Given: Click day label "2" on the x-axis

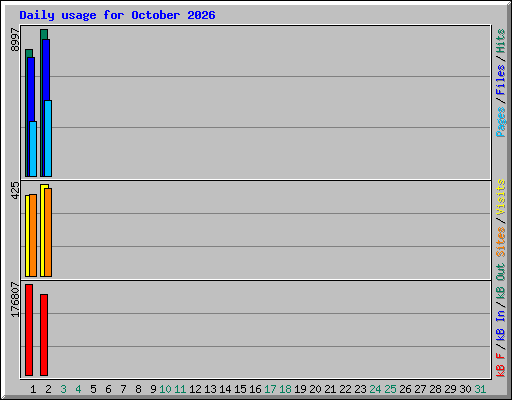Looking at the screenshot, I should (48, 389).
